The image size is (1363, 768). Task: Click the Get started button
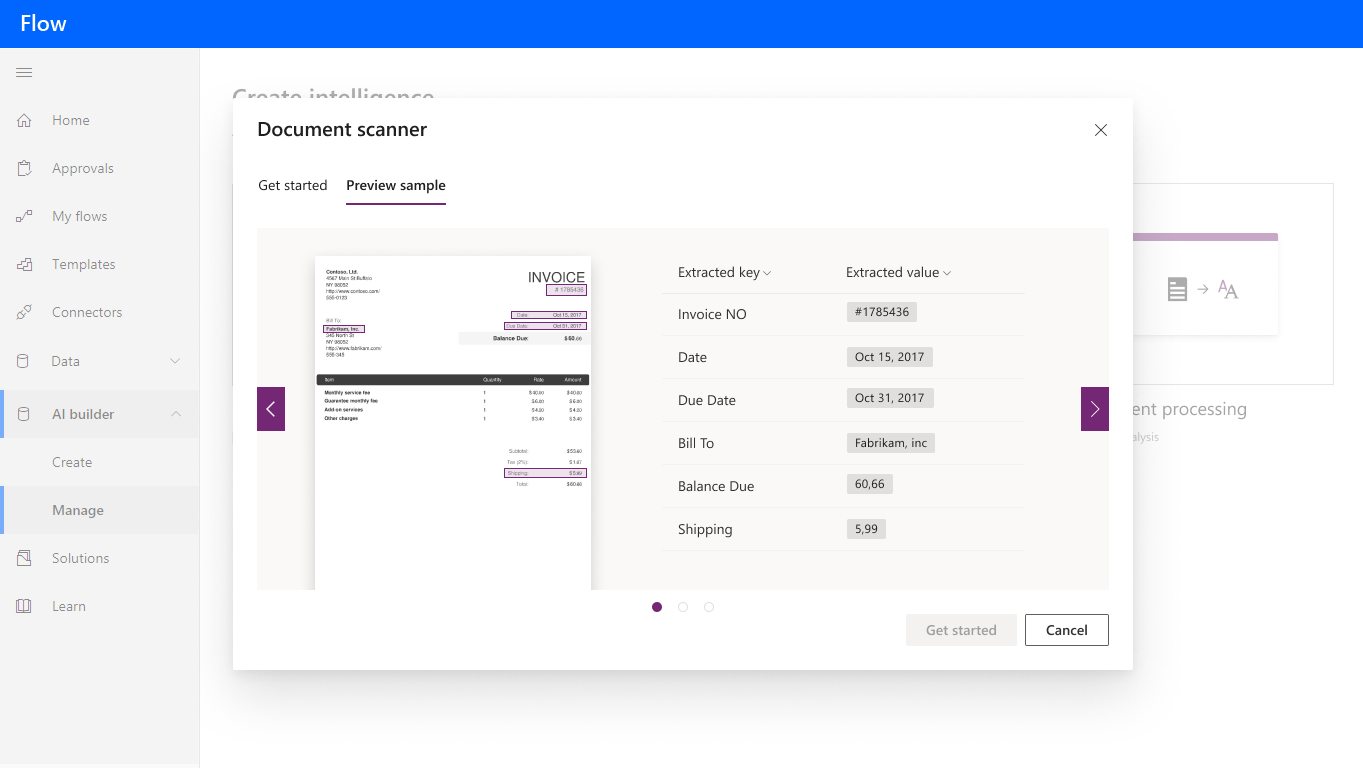pyautogui.click(x=961, y=629)
